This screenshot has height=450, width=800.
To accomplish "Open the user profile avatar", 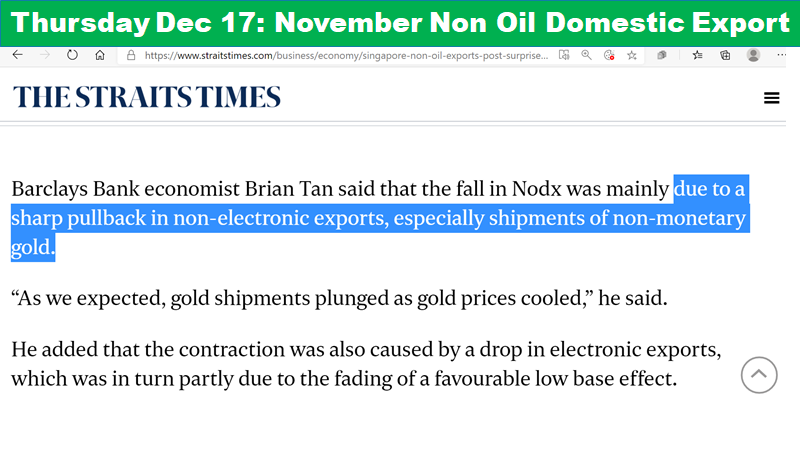I will (753, 55).
